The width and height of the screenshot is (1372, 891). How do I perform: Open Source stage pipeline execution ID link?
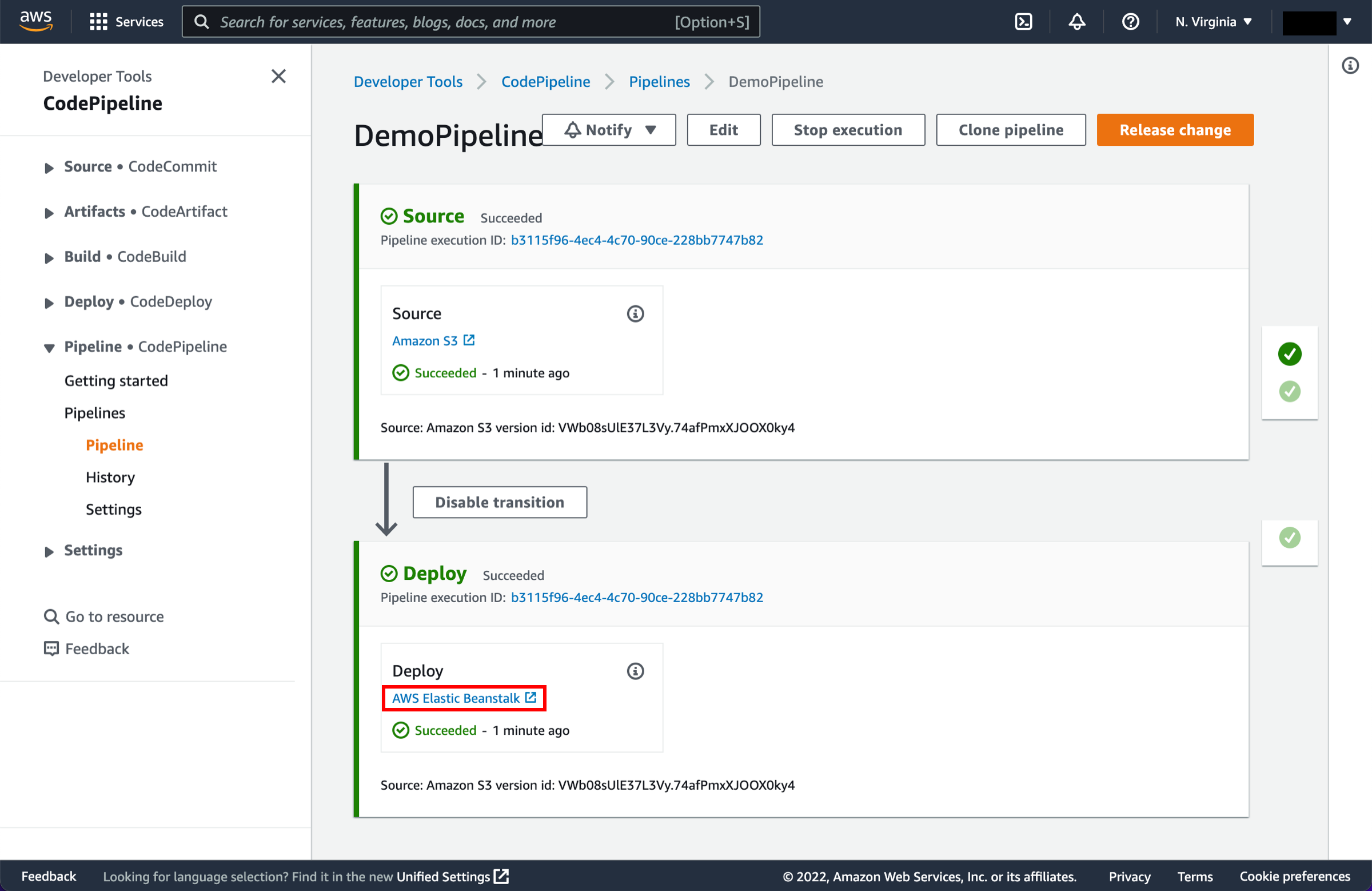[637, 240]
